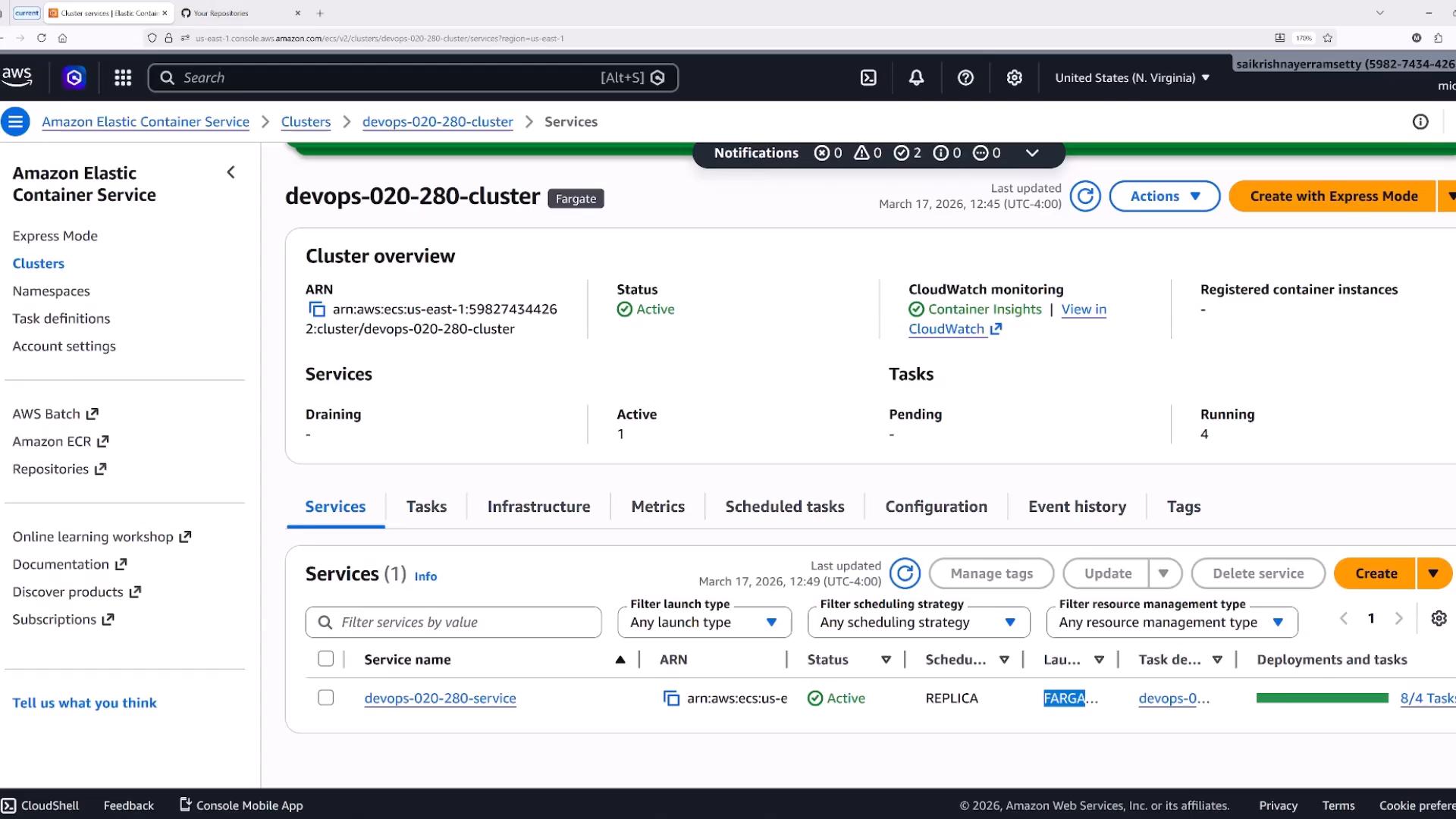The width and height of the screenshot is (1456, 819).
Task: Click the browser reload button
Action: click(42, 38)
